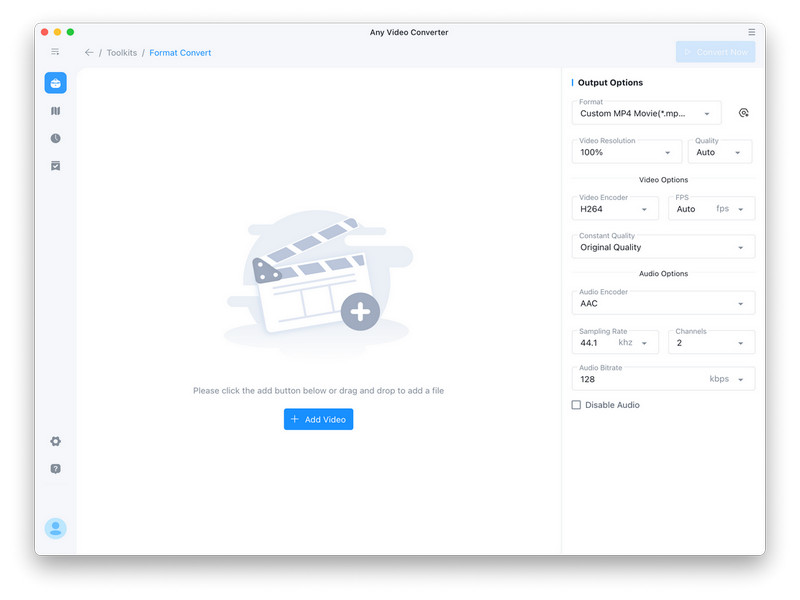Open the Audio Bitrate dropdown

pyautogui.click(x=663, y=379)
